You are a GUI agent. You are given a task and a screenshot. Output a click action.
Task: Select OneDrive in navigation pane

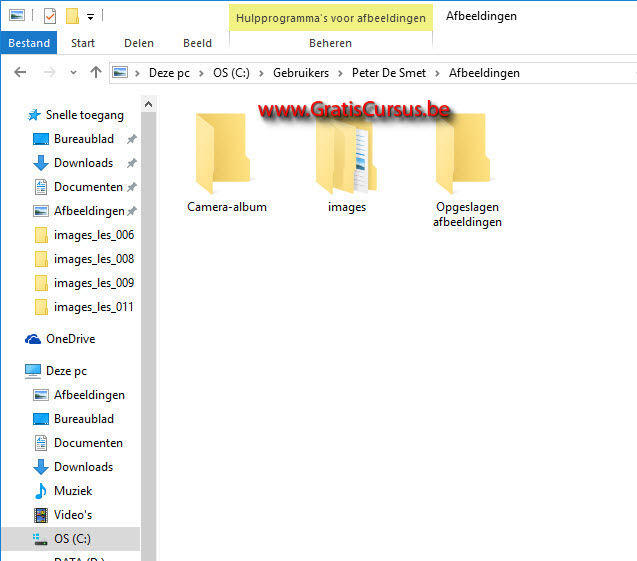click(71, 339)
